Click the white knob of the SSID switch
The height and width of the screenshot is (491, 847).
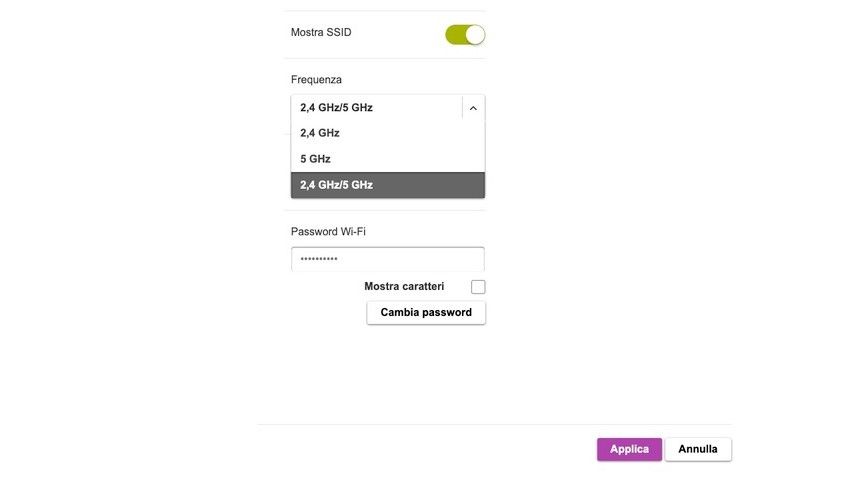tap(475, 35)
